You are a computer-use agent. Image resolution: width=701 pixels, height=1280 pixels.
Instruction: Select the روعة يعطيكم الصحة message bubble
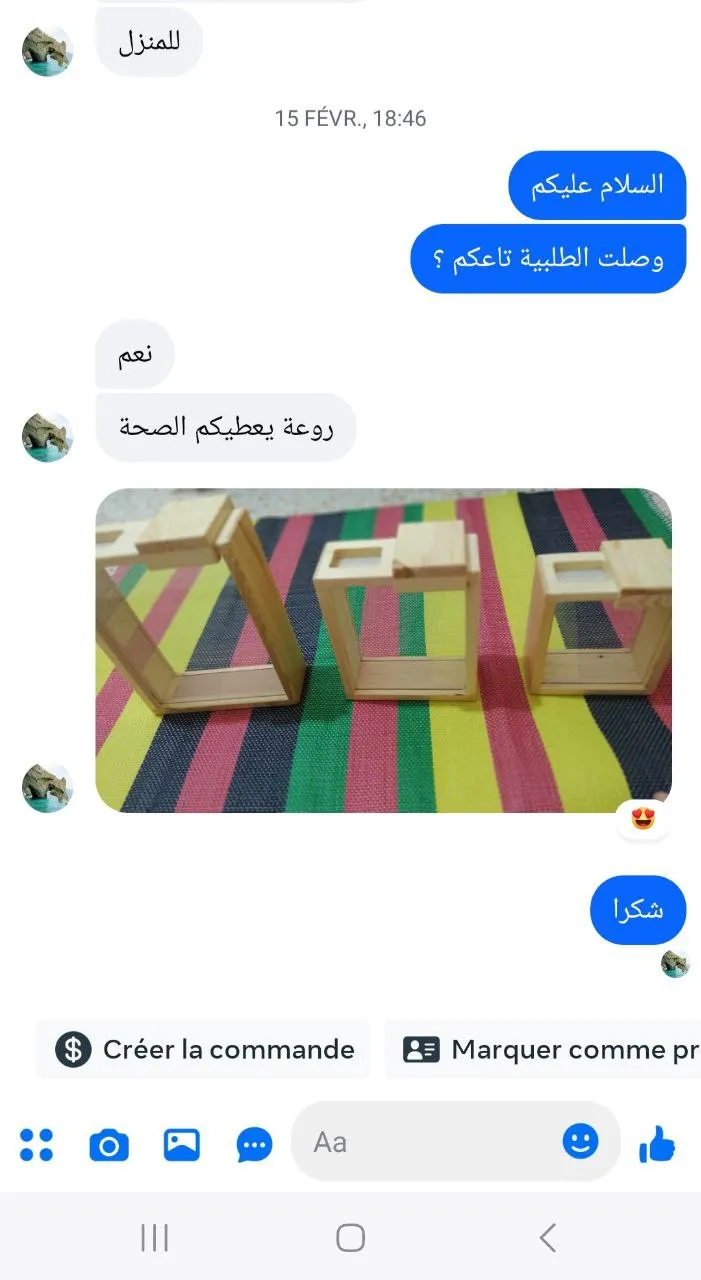tap(225, 428)
